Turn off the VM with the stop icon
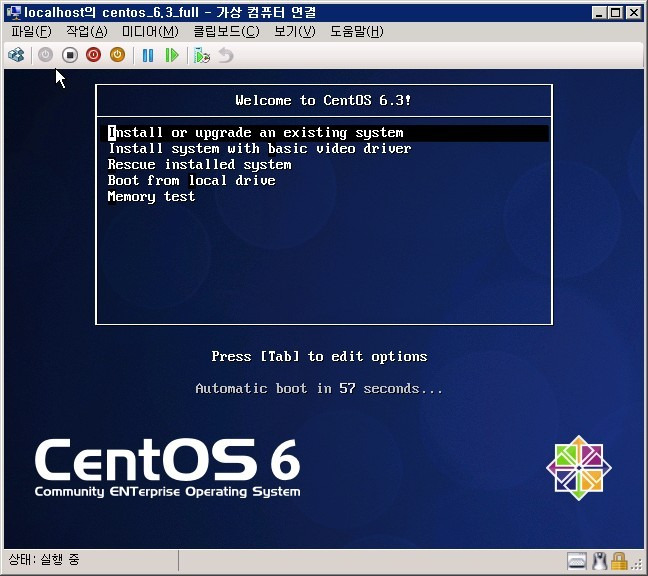648x576 pixels. point(70,55)
